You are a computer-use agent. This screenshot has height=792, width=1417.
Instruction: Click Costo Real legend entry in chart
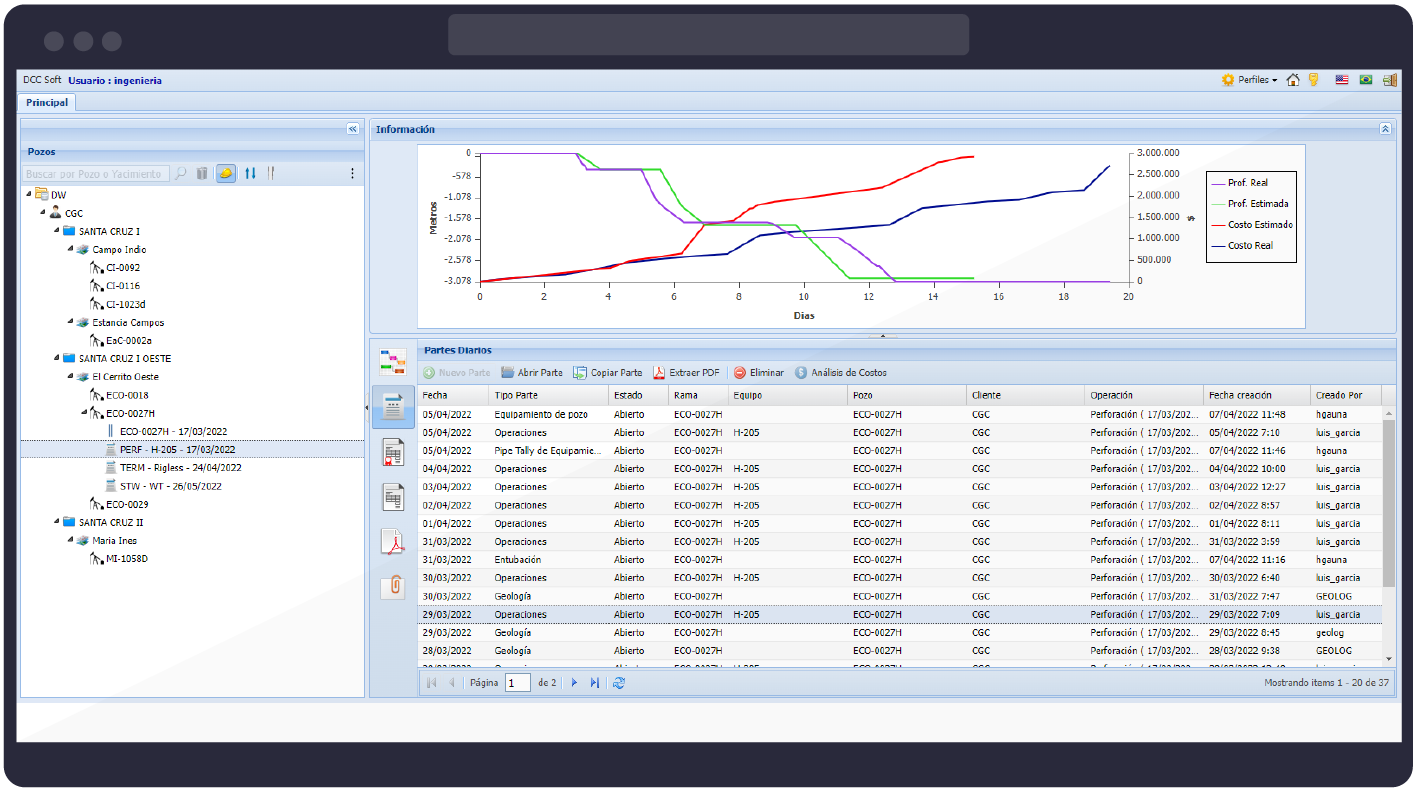1241,245
